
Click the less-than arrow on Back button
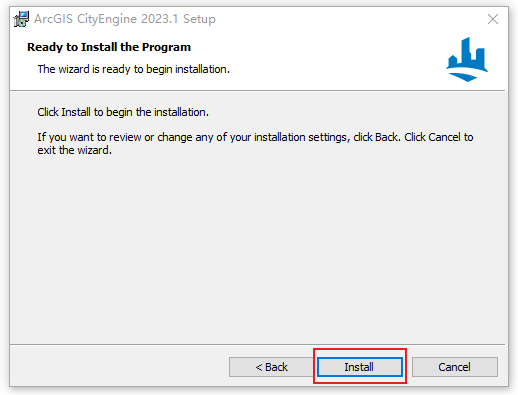[x=259, y=367]
